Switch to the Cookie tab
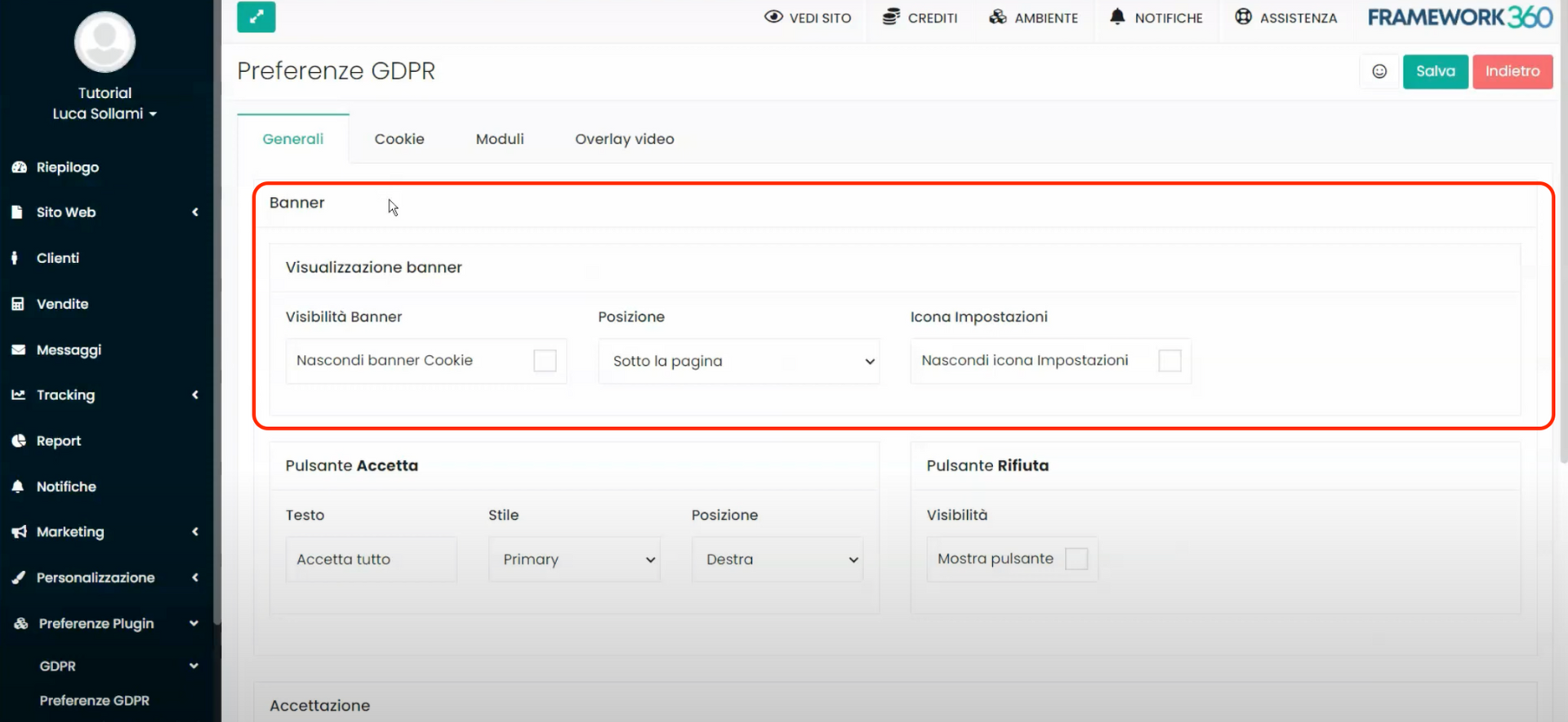 (x=399, y=139)
